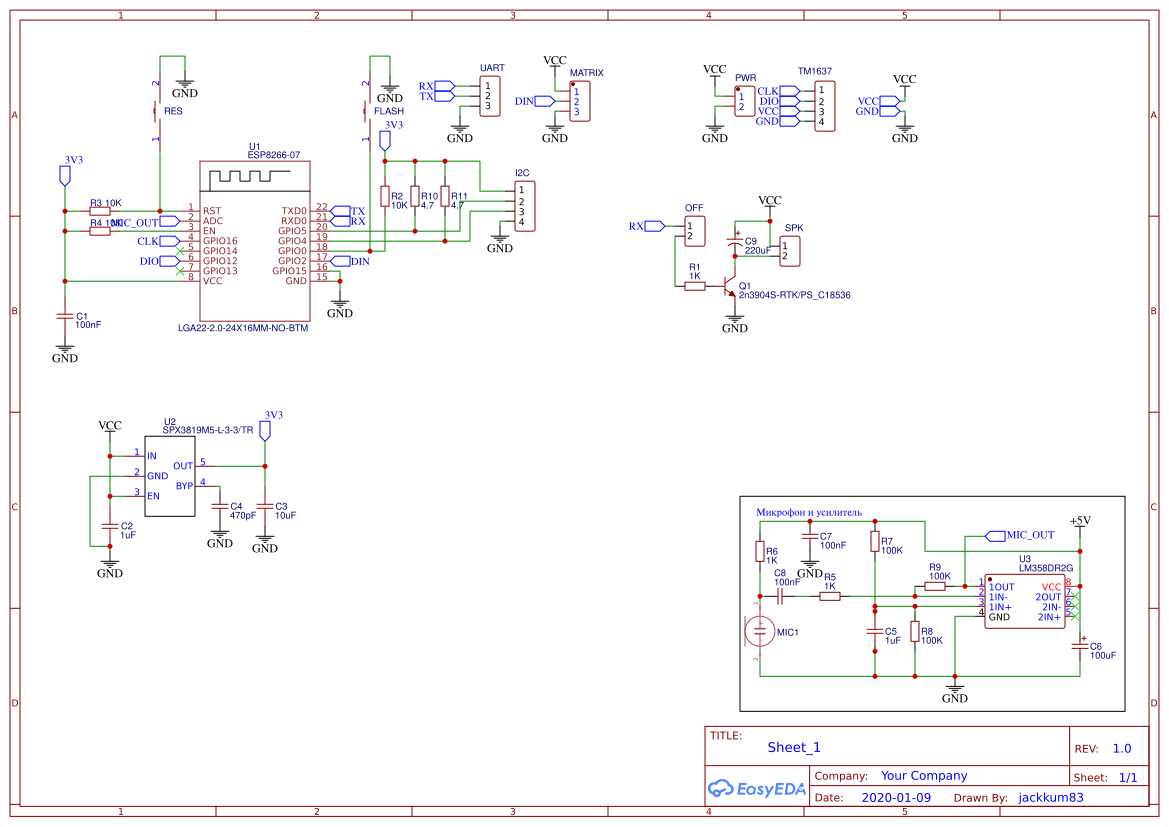Click resistor R3 10K symbol

point(100,209)
